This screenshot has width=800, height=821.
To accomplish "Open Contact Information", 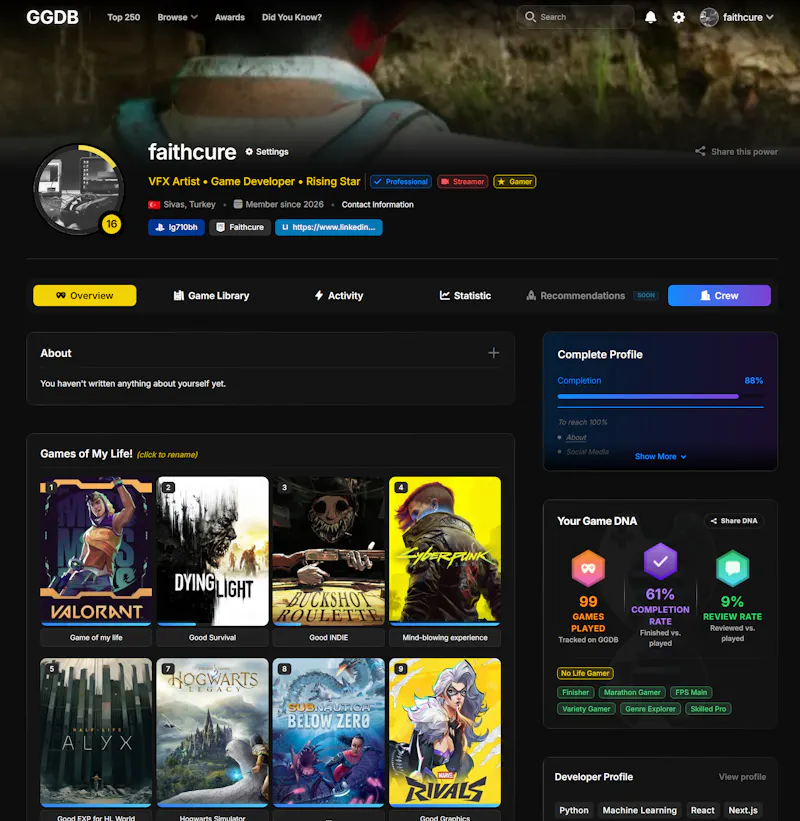I will coord(377,205).
